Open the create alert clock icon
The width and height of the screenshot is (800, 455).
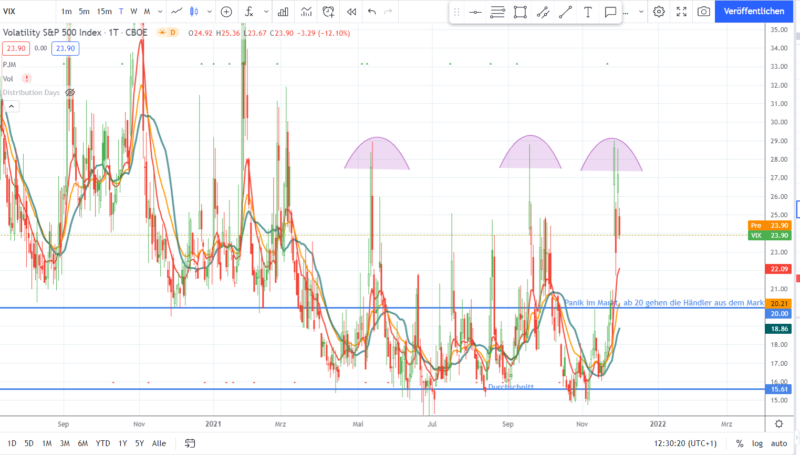point(329,12)
